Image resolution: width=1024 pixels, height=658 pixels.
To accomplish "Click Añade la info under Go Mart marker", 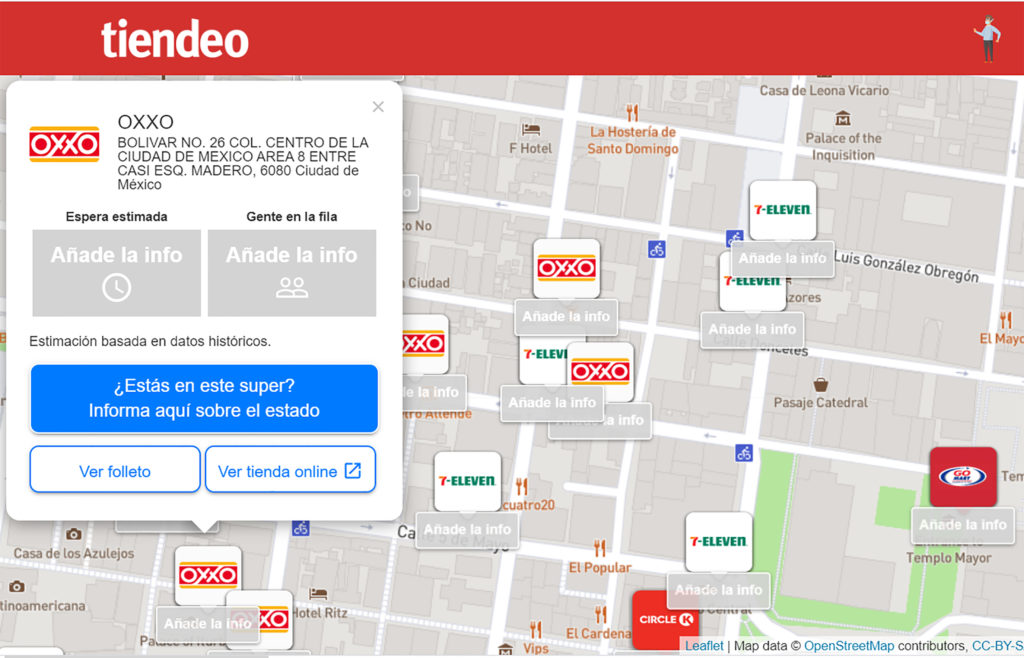I will click(x=963, y=525).
